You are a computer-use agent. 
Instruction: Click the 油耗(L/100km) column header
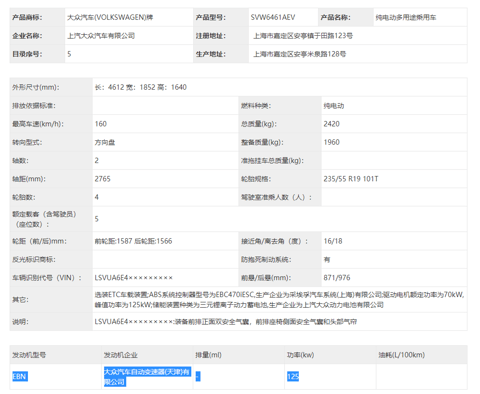click(402, 355)
